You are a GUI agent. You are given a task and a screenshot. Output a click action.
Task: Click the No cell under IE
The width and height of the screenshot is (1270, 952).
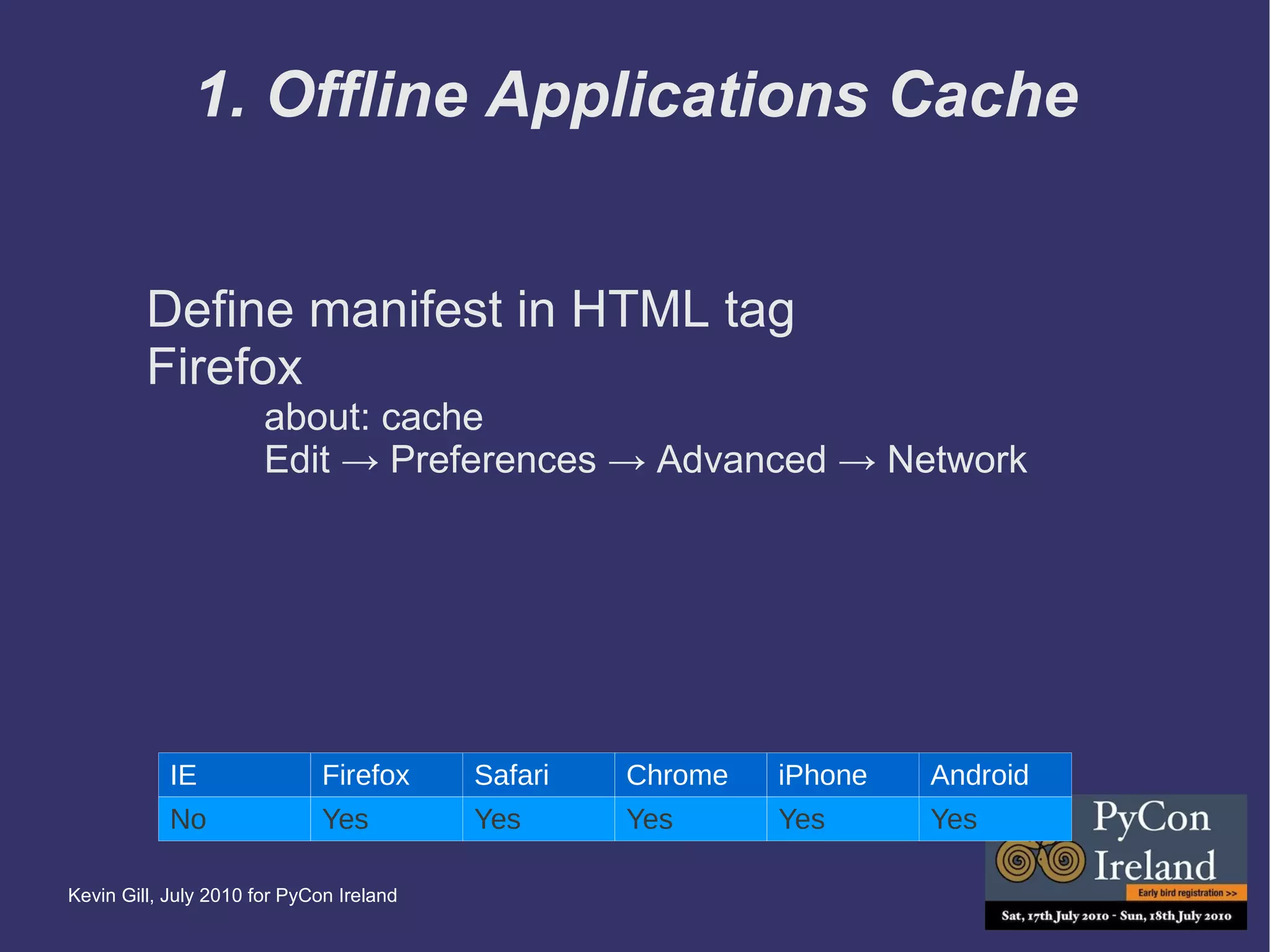click(234, 819)
